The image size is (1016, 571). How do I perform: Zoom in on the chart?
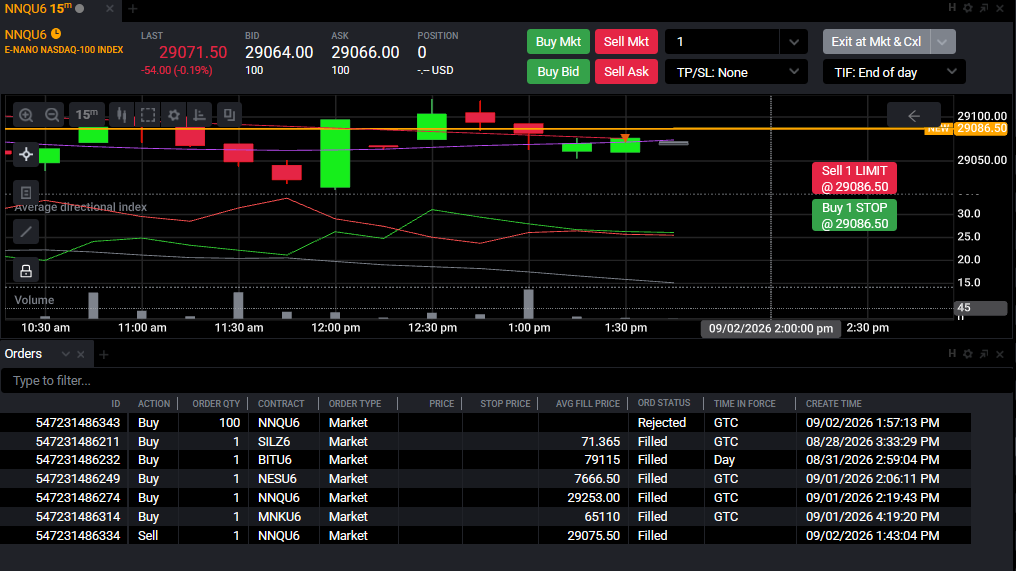point(26,115)
